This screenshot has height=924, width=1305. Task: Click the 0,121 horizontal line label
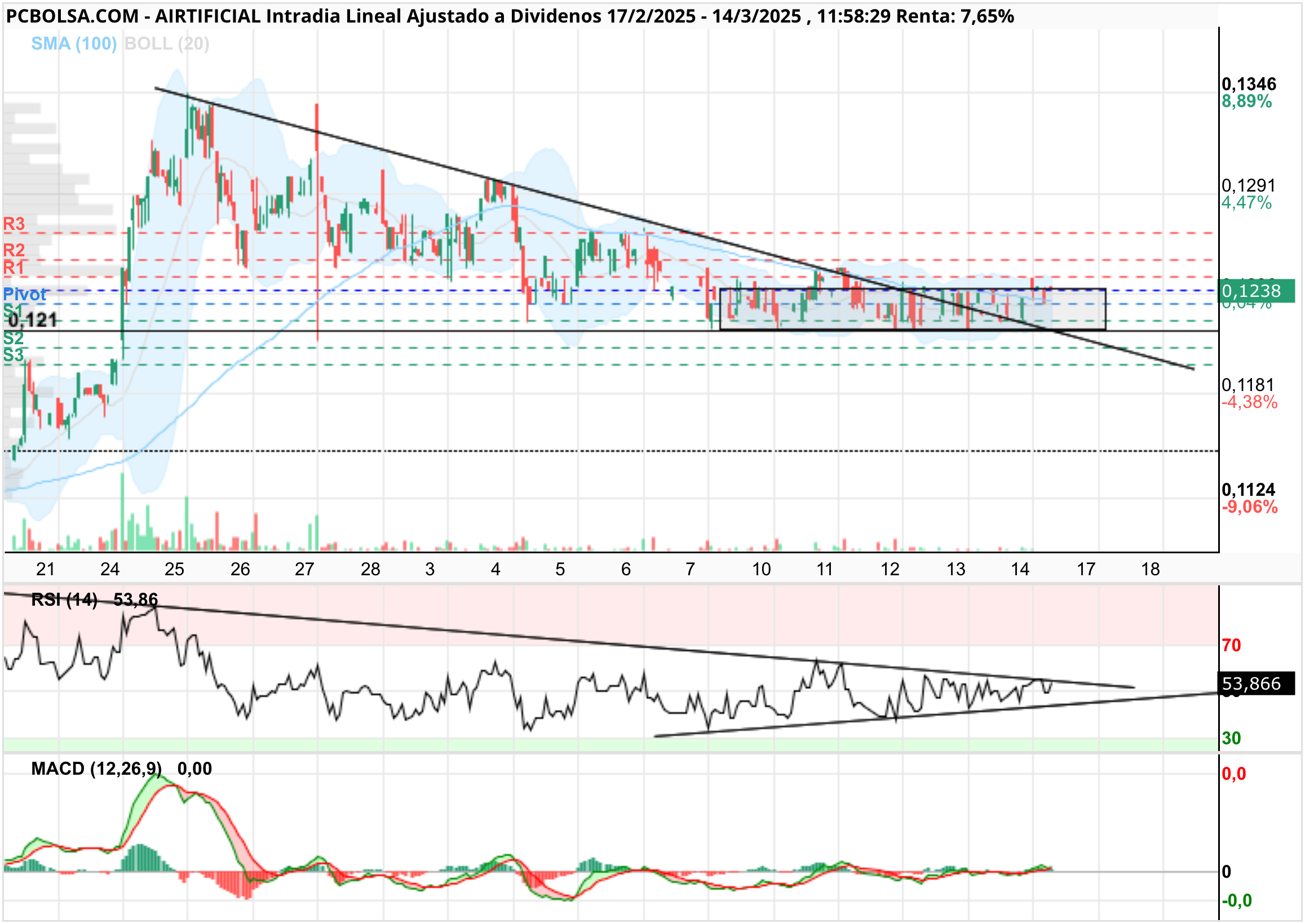pyautogui.click(x=33, y=321)
